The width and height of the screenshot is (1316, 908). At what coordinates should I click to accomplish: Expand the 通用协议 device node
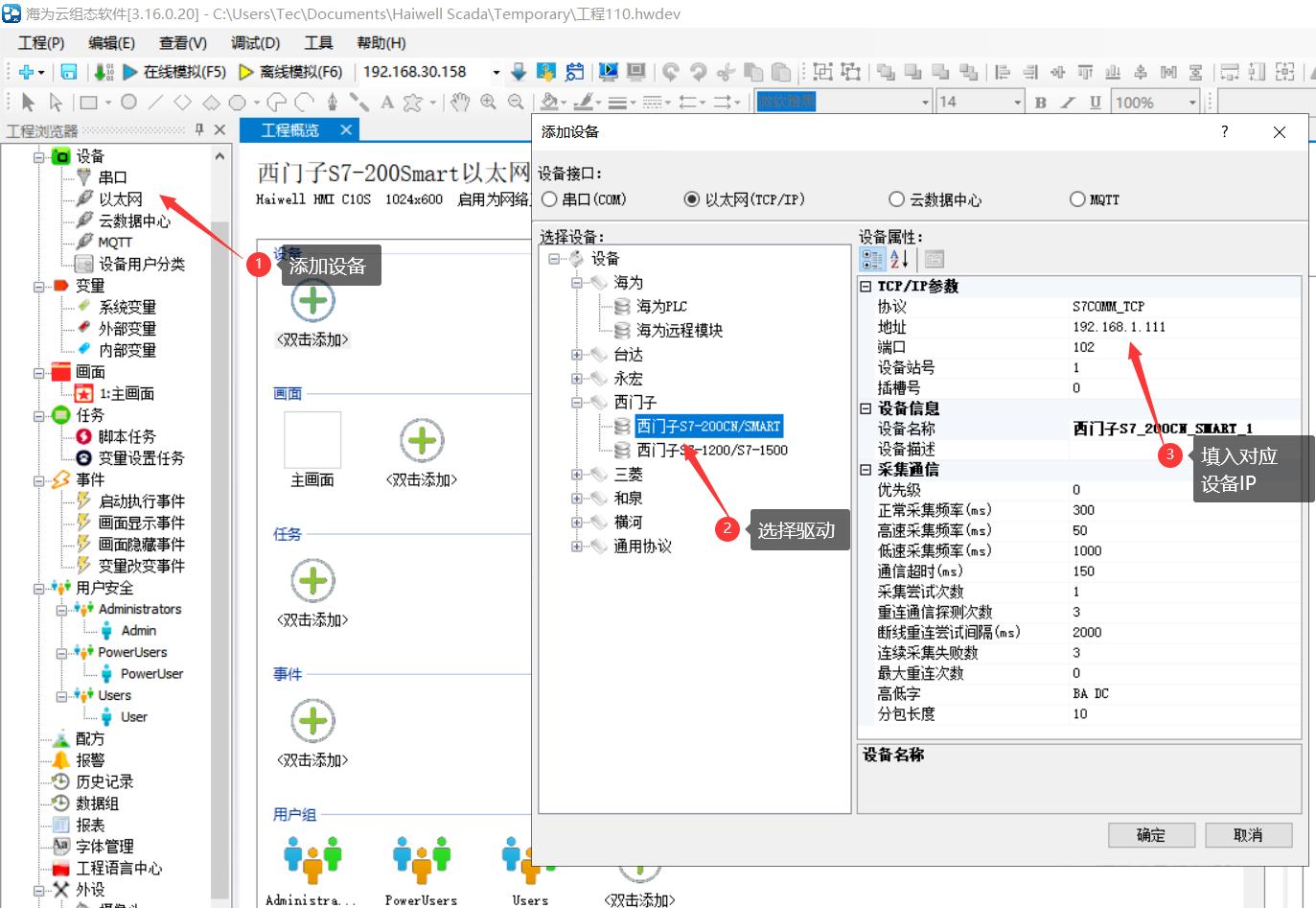(x=577, y=547)
